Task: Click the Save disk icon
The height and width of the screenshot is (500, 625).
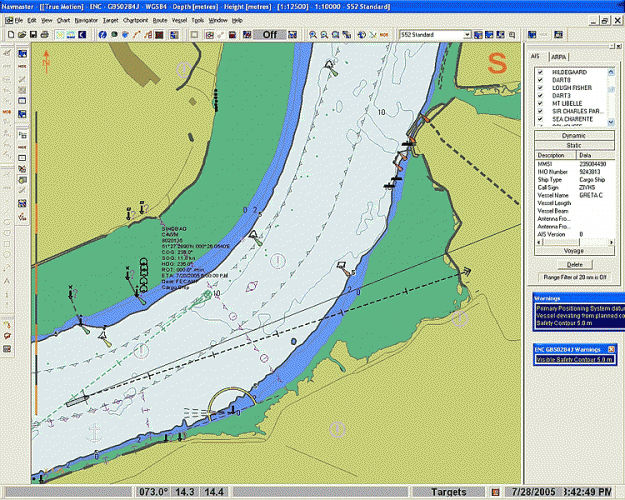Action: (x=32, y=34)
